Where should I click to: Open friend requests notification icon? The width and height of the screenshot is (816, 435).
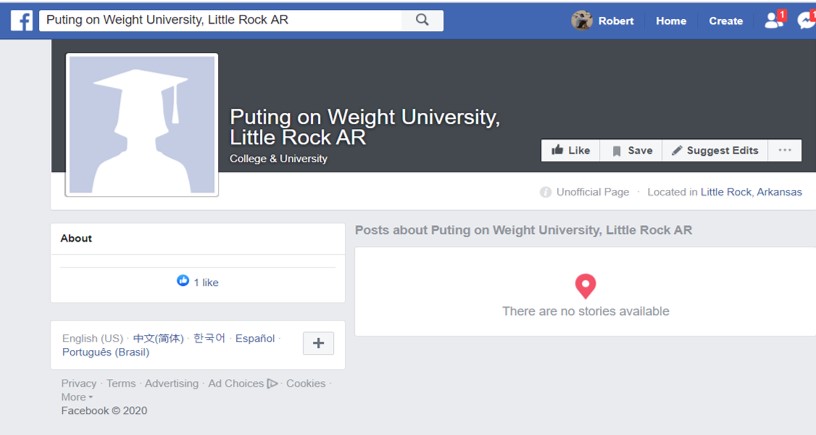tap(773, 20)
